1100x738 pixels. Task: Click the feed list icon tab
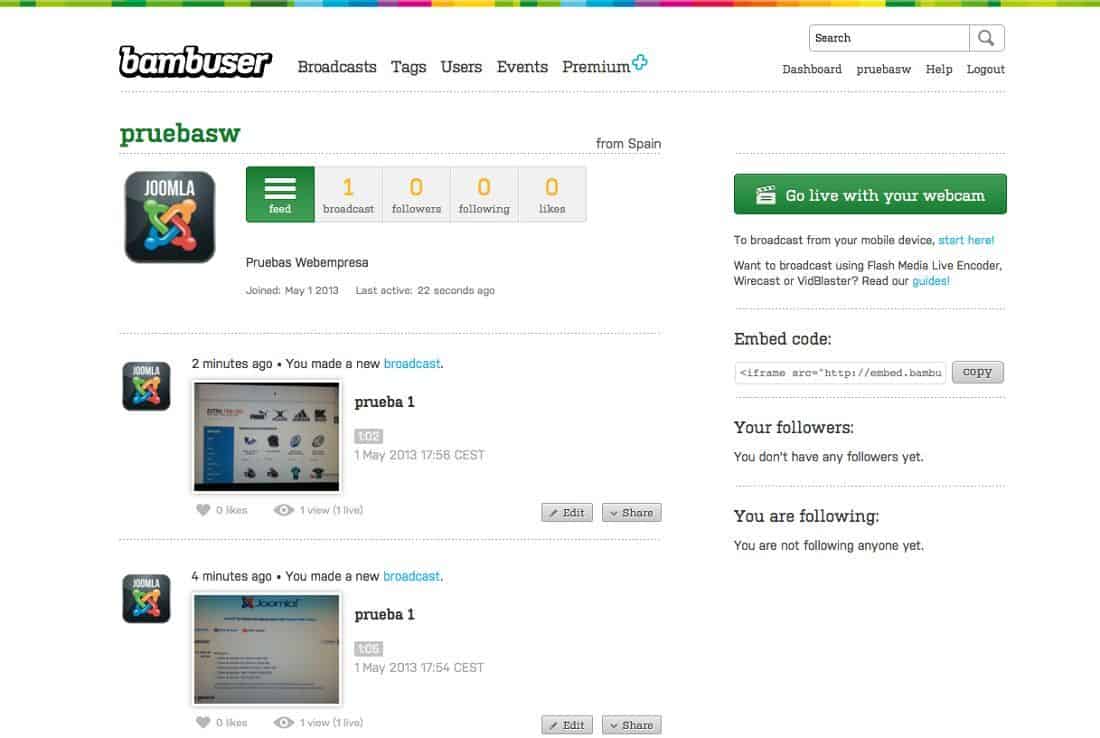280,194
